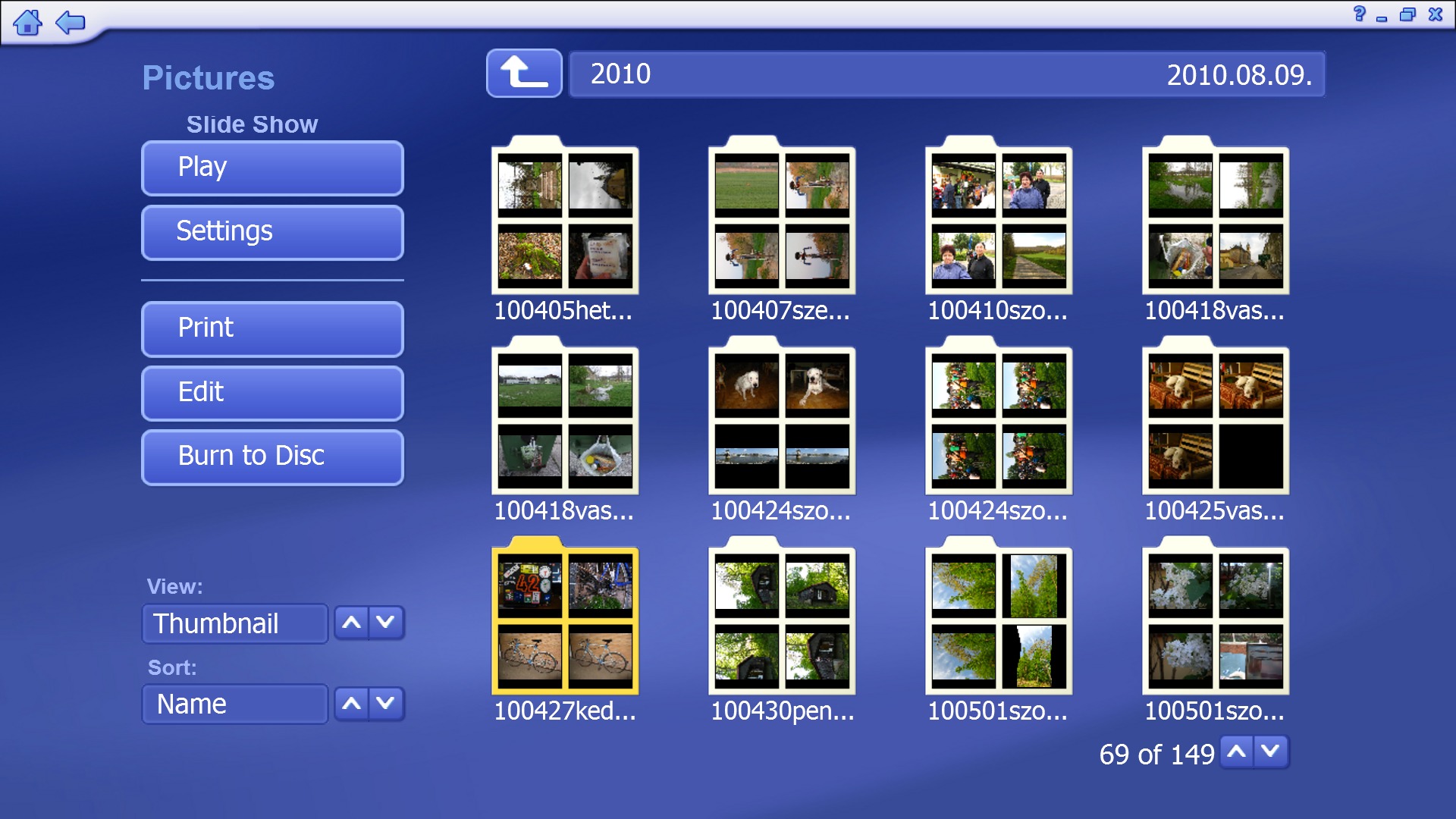
Task: Click Burn to Disc
Action: pos(272,457)
